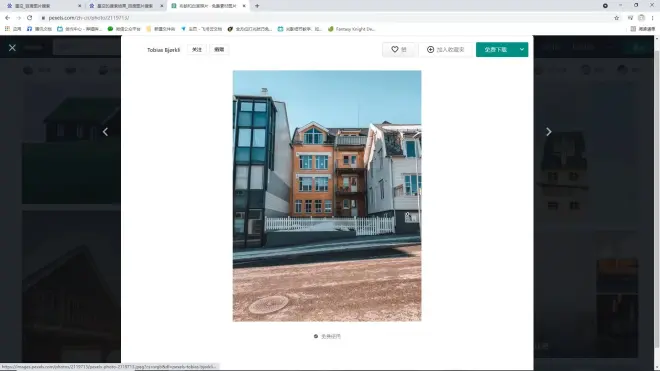Viewport: 660px width, 371px height.
Task: Switch to the first browser tab
Action: (42, 6)
